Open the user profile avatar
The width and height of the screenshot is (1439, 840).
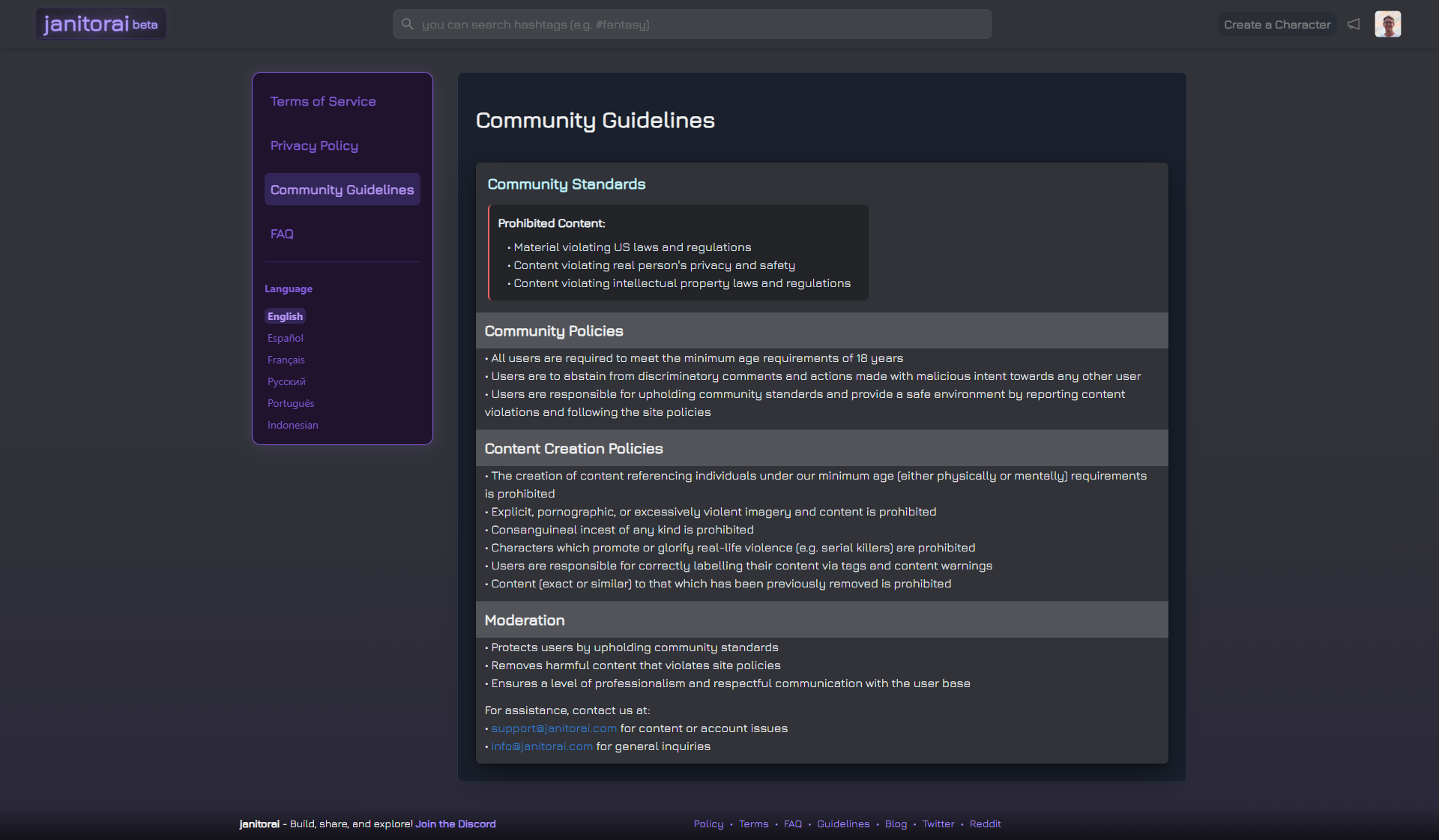[x=1387, y=24]
